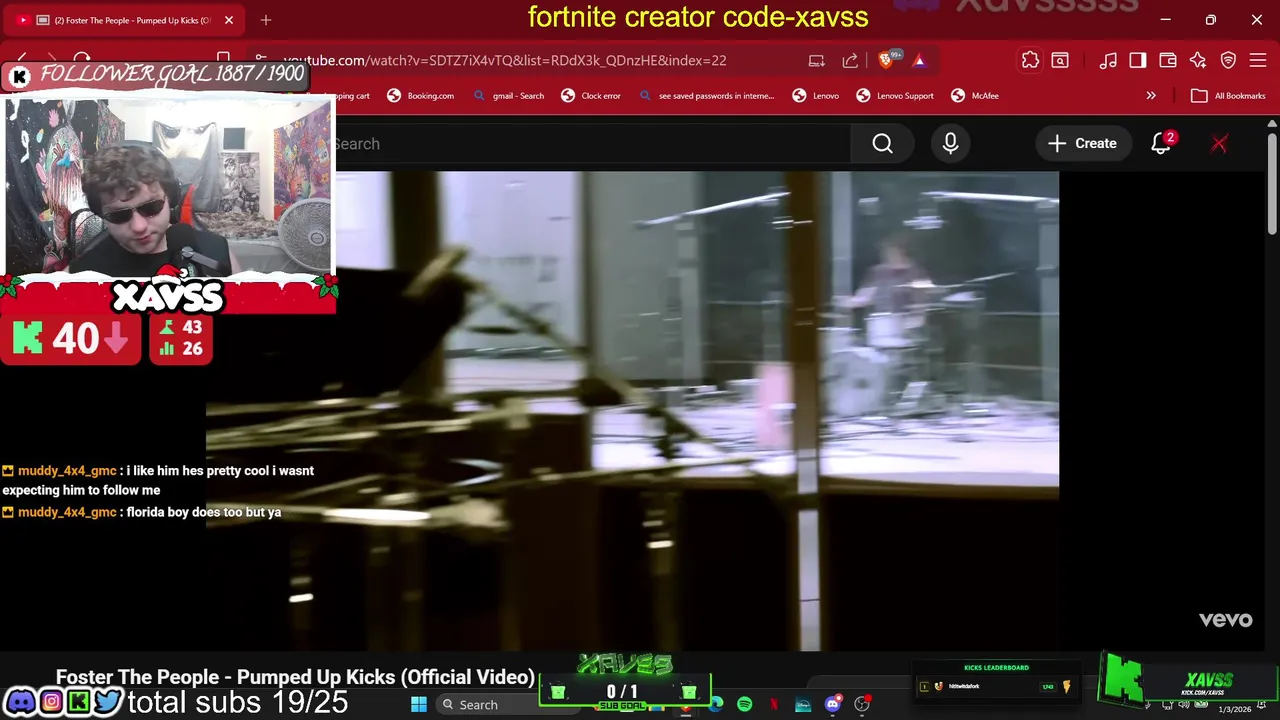Open the Lenovo bookmark
This screenshot has height=720, width=1280.
pyautogui.click(x=816, y=96)
